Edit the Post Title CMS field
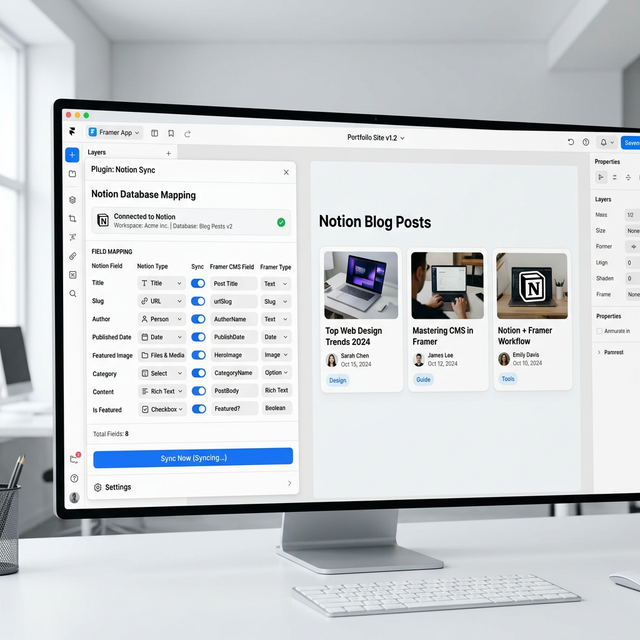 pyautogui.click(x=233, y=283)
